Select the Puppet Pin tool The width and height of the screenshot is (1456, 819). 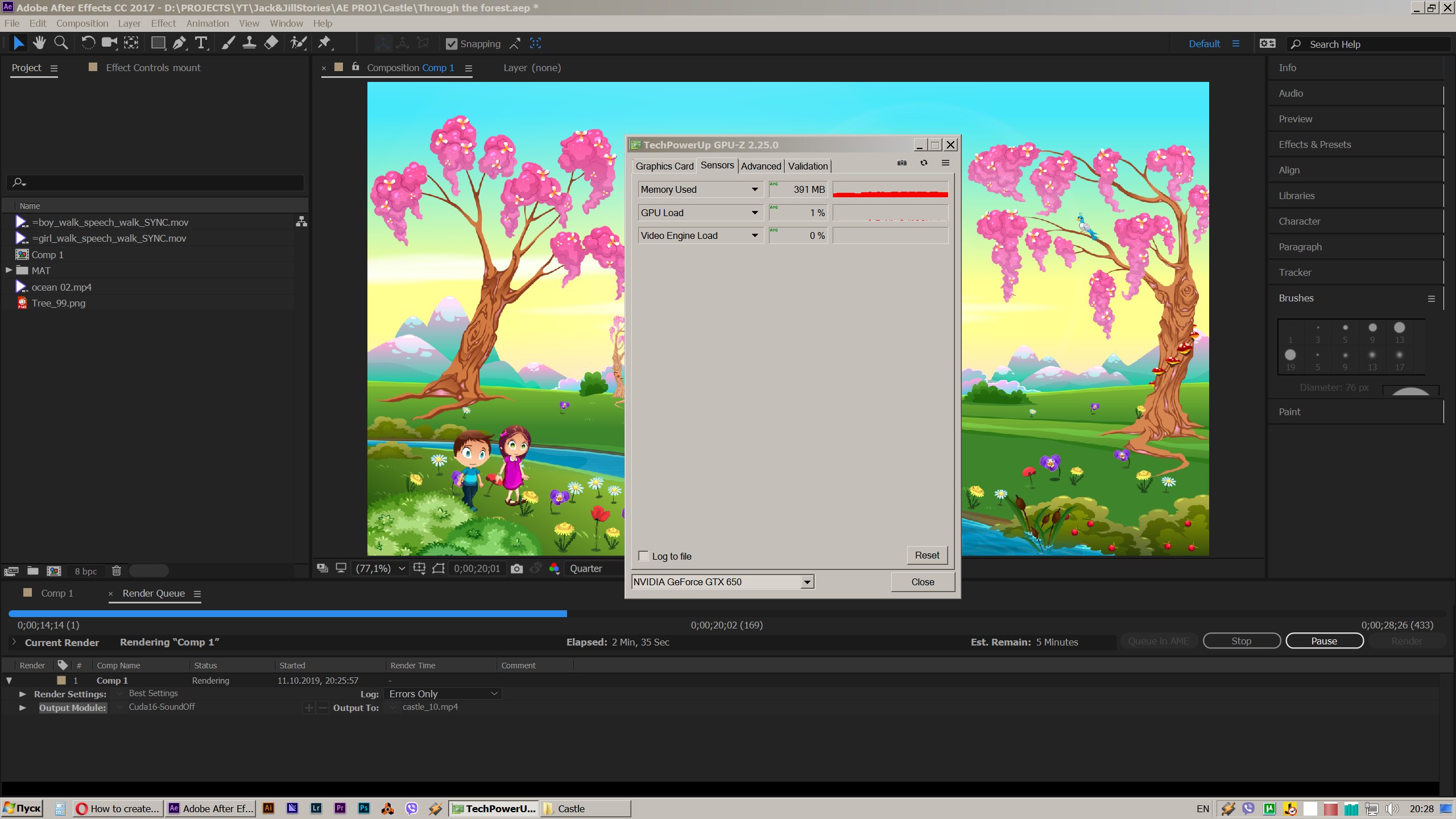click(x=324, y=43)
